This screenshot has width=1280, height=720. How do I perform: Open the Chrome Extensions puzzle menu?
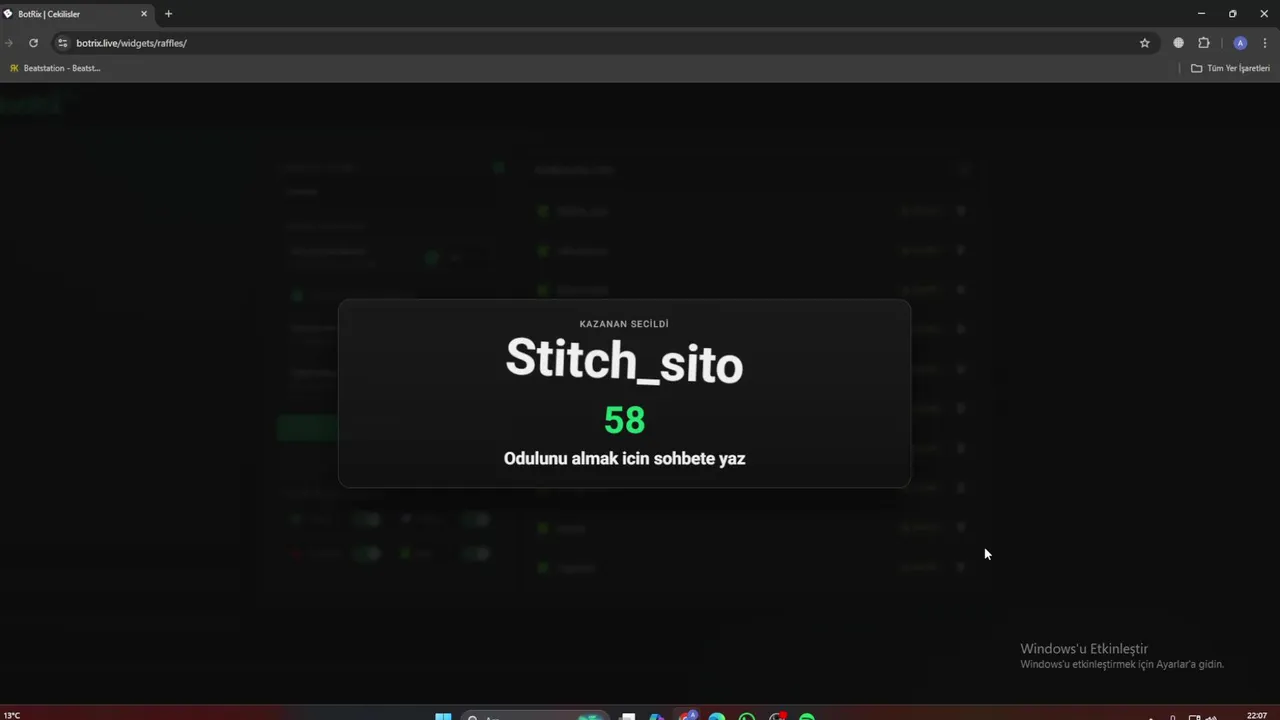pos(1204,43)
